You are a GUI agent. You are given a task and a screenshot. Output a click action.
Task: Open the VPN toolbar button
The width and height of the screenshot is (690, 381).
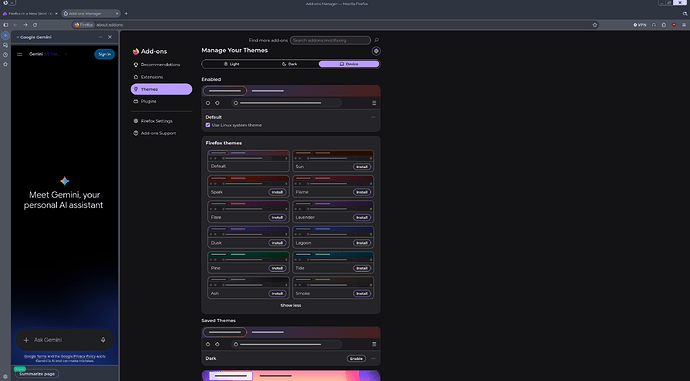[x=639, y=25]
